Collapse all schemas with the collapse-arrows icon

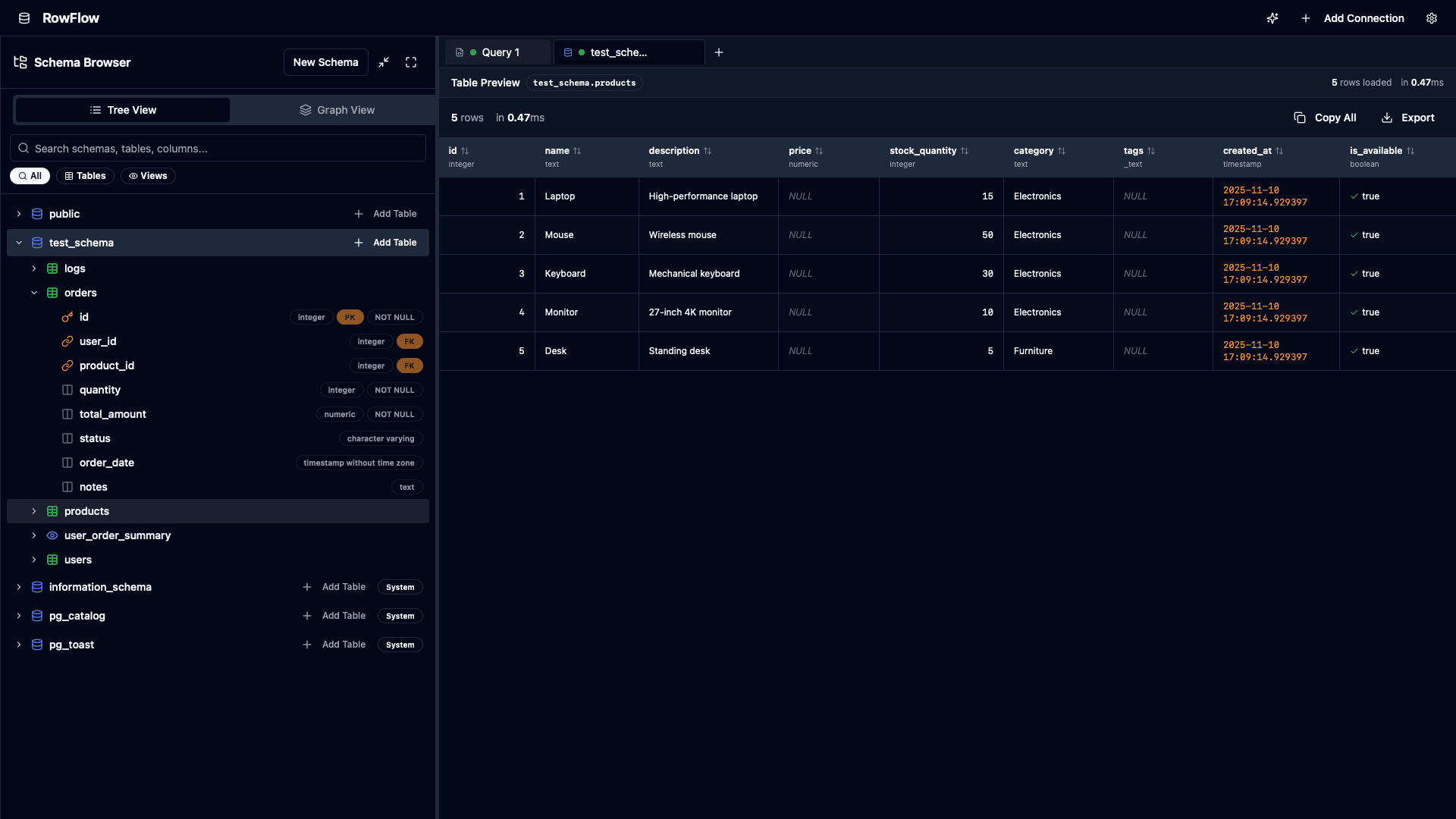[384, 62]
